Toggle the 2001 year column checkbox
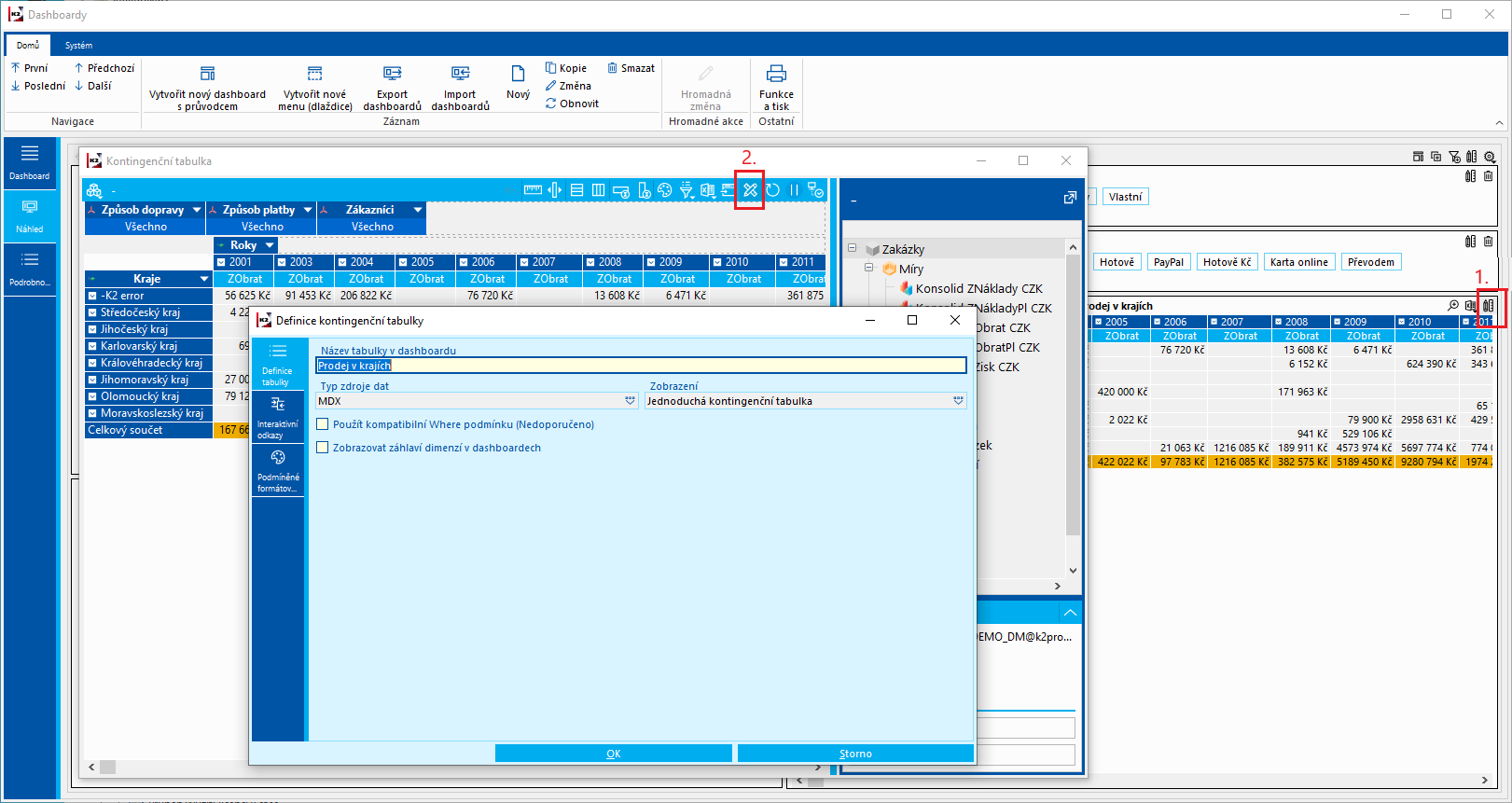The image size is (1512, 803). tap(221, 262)
